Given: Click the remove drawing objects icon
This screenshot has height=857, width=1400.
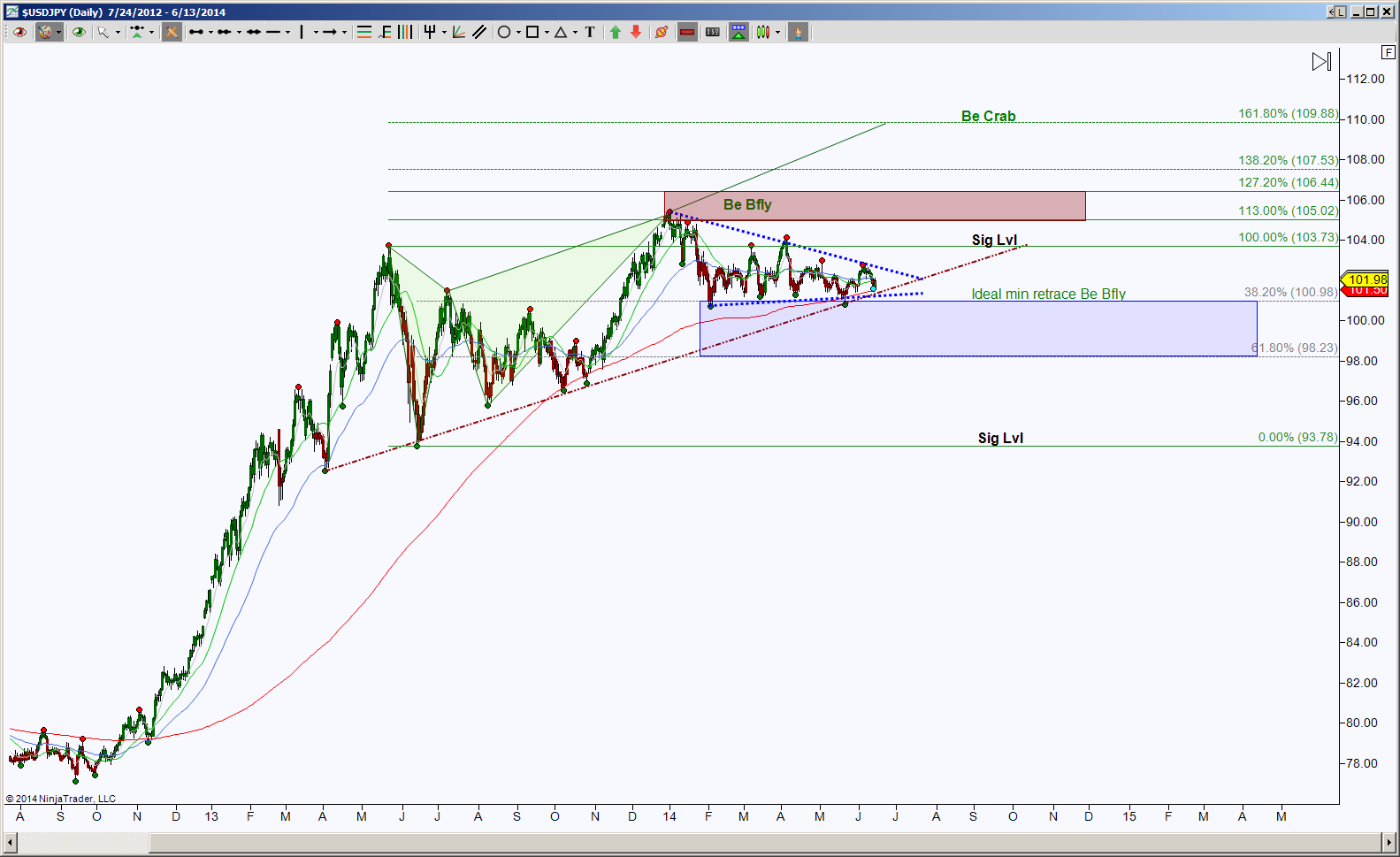Looking at the screenshot, I should tap(662, 32).
